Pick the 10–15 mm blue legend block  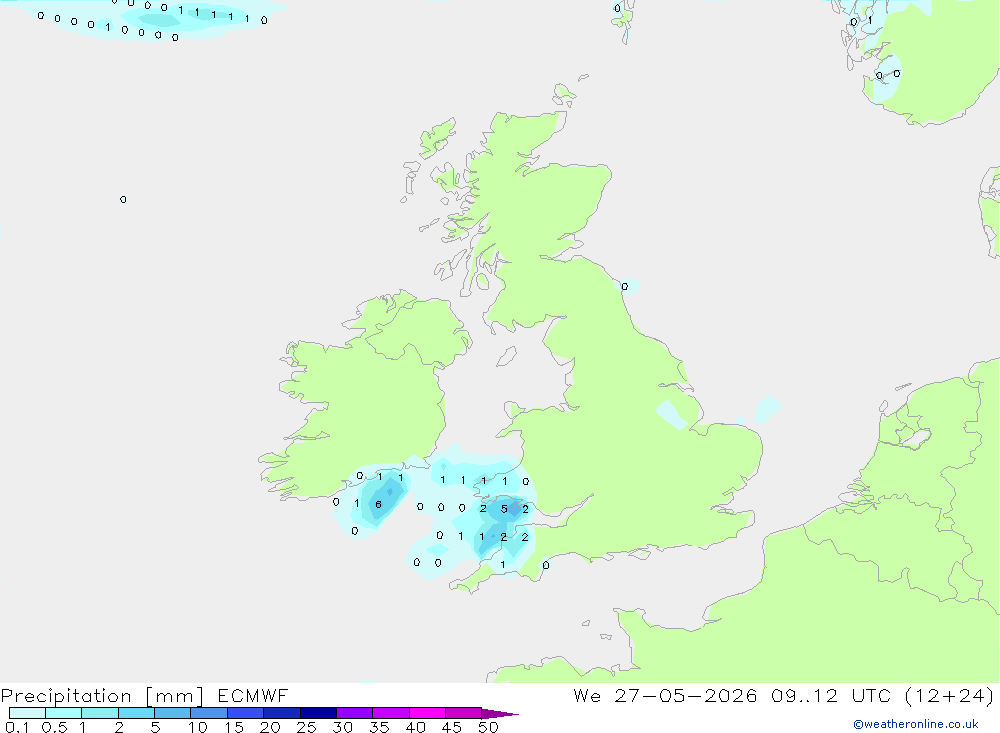(209, 713)
